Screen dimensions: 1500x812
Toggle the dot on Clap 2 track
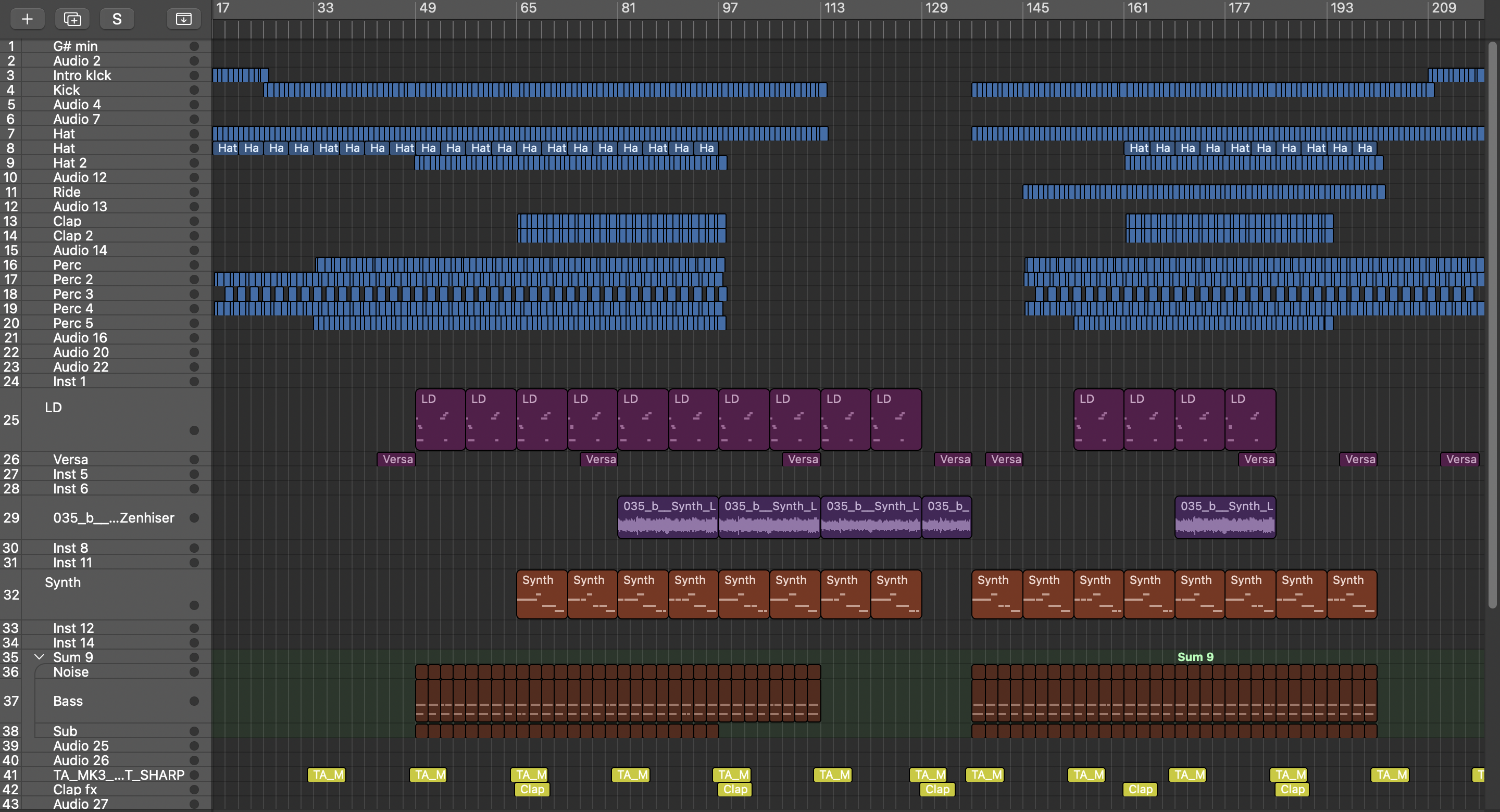coord(194,235)
